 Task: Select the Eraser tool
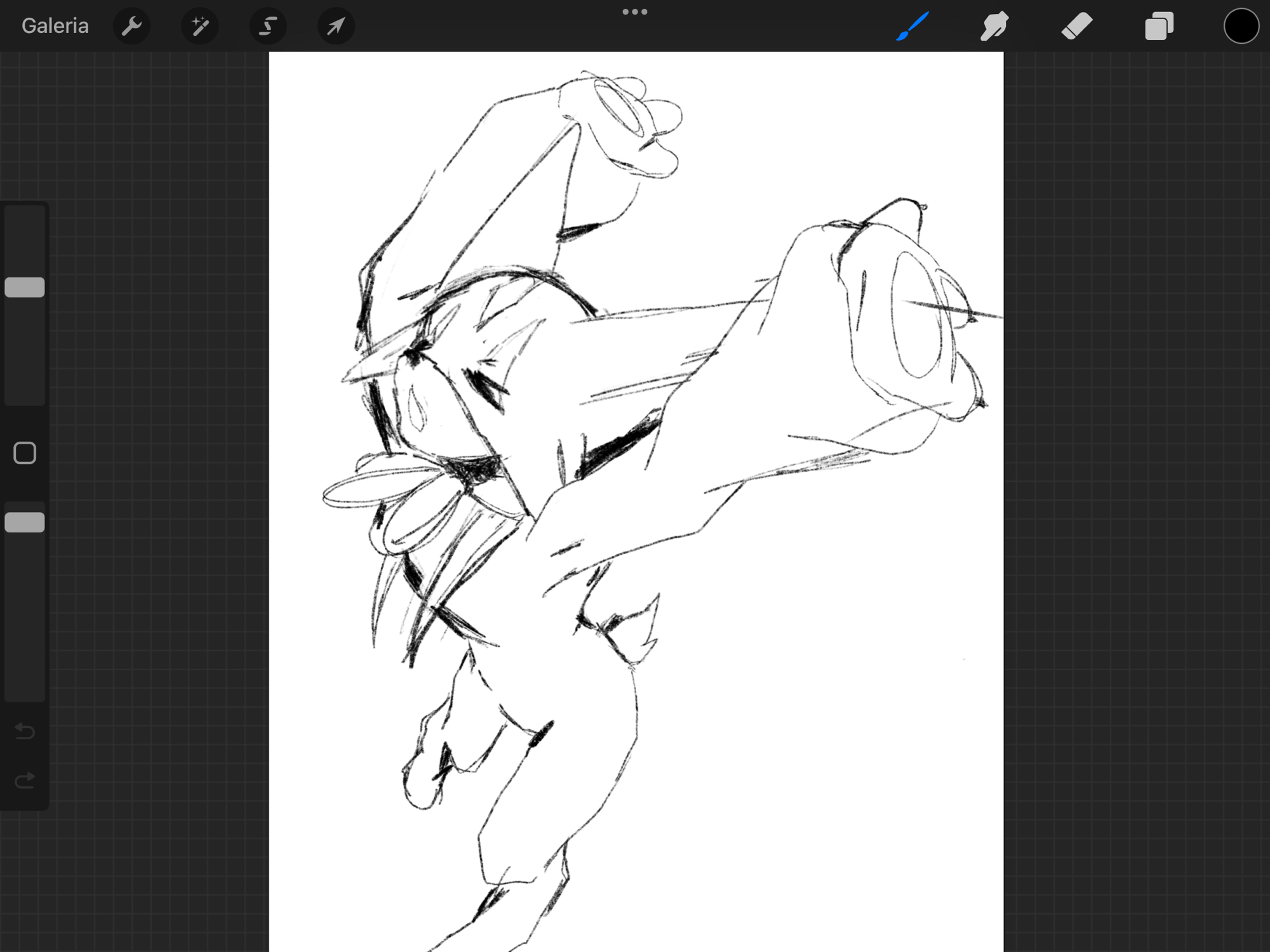1077,26
